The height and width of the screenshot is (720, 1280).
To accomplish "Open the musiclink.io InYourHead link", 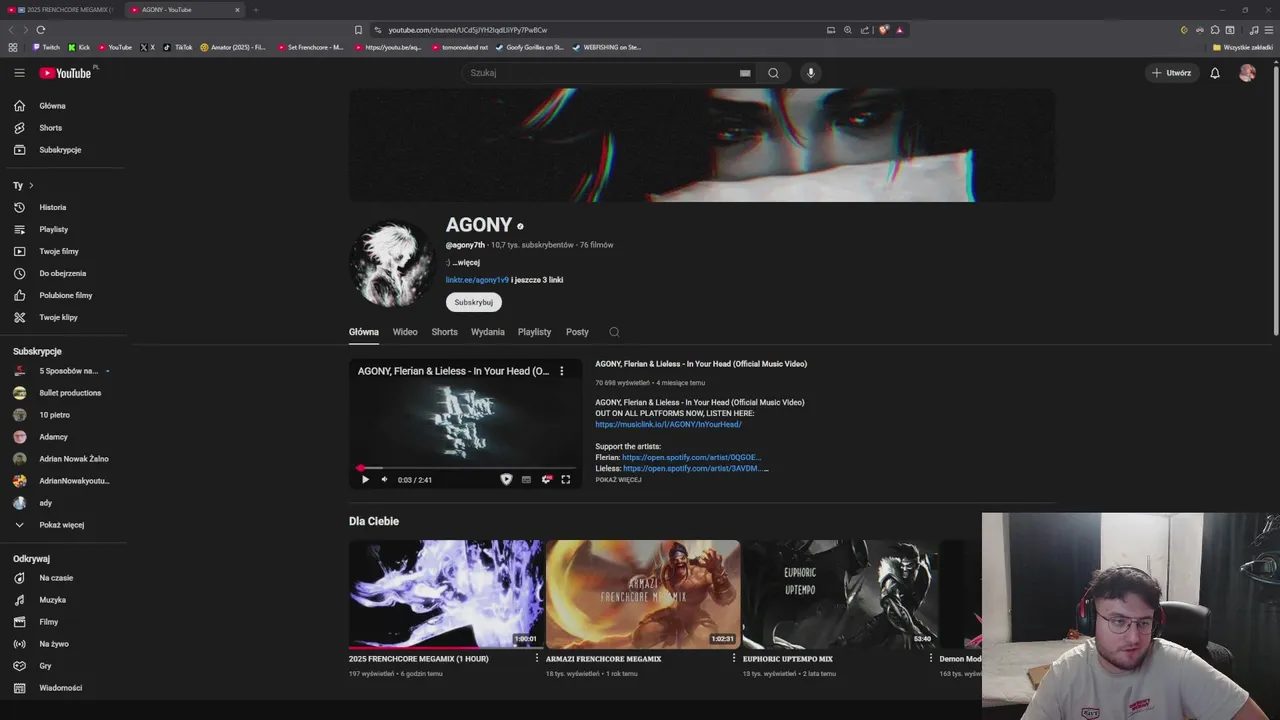I will pos(668,424).
